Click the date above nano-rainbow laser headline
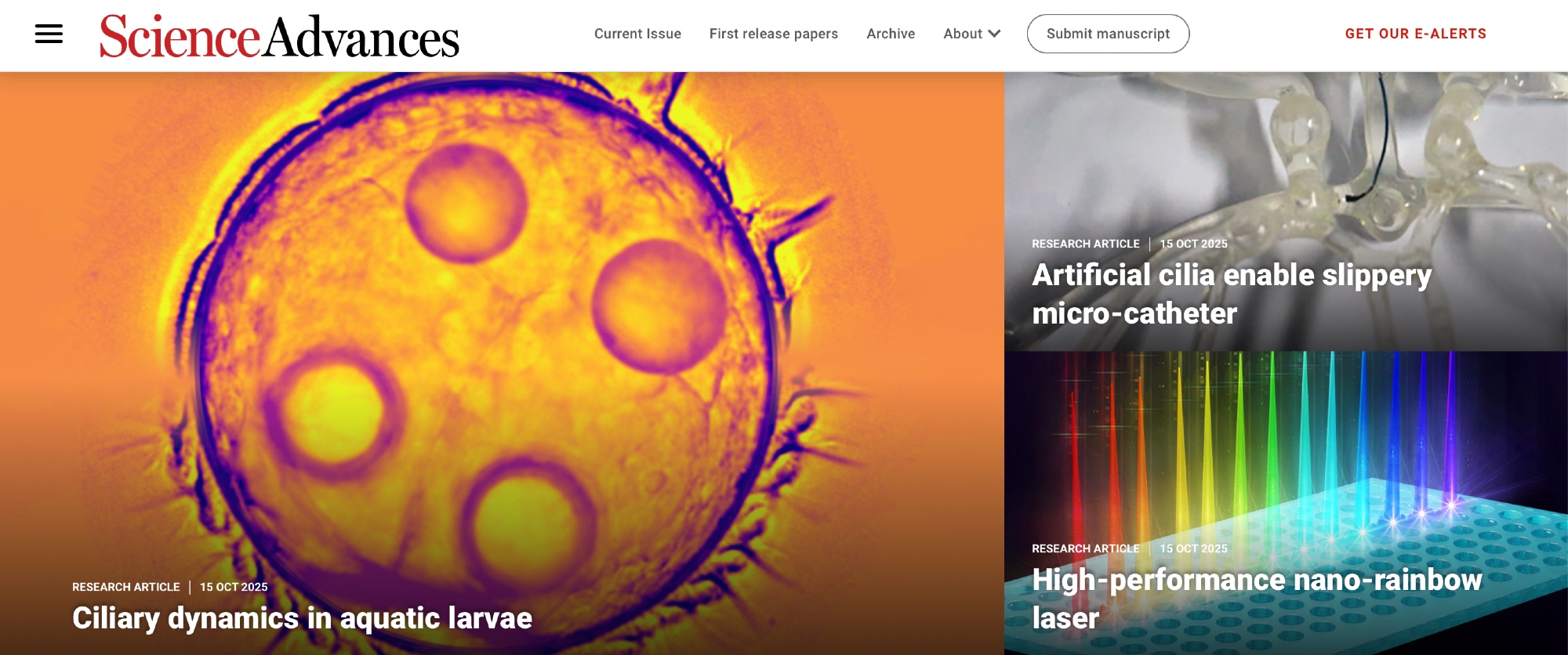The width and height of the screenshot is (1568, 655). point(1193,548)
